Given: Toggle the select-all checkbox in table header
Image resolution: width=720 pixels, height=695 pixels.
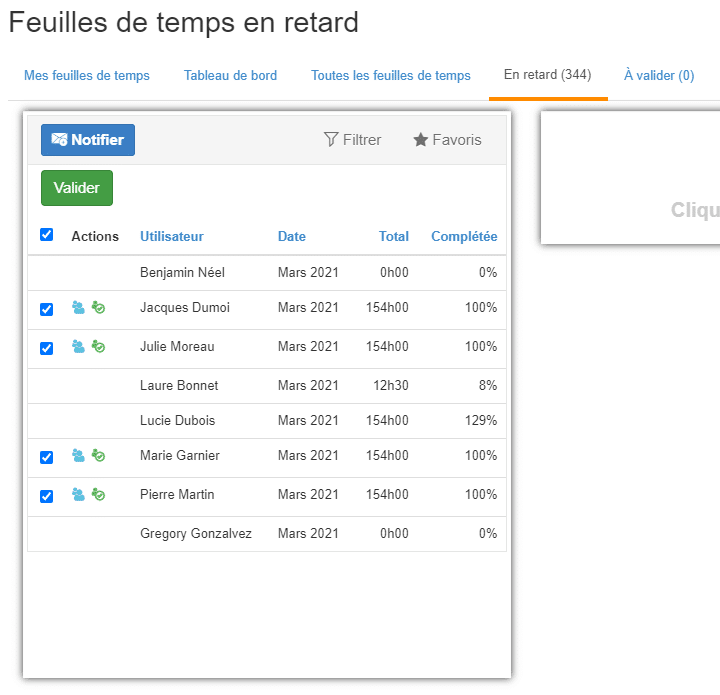Looking at the screenshot, I should 46,235.
